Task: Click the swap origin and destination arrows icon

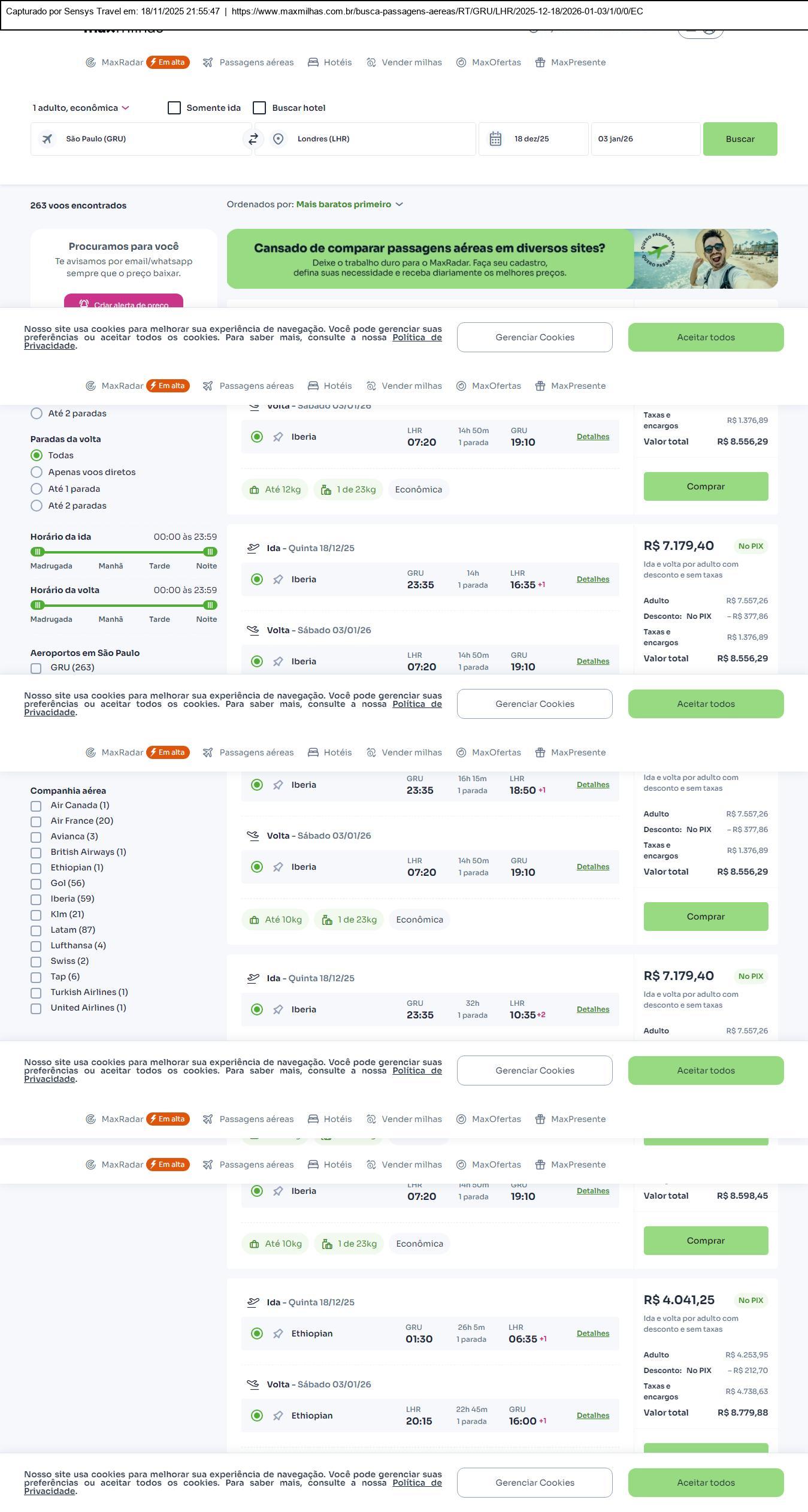Action: pos(253,139)
